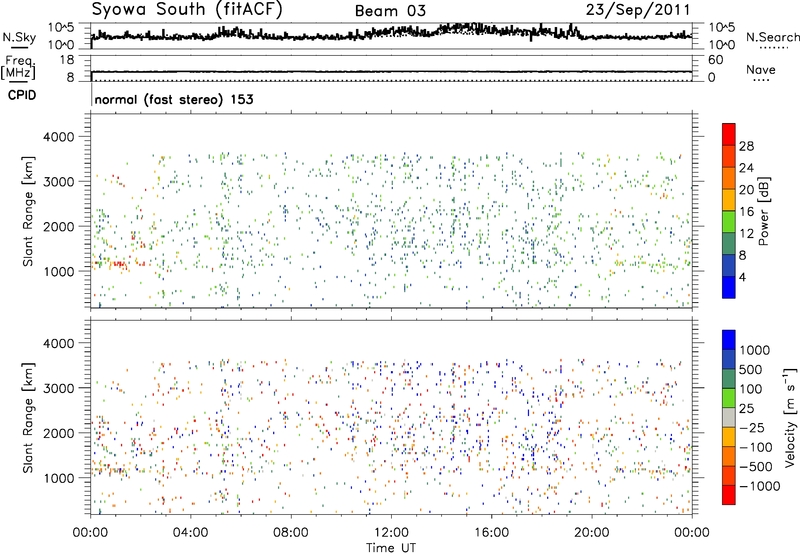Click the '24' label on Power scale

pyautogui.click(x=746, y=168)
